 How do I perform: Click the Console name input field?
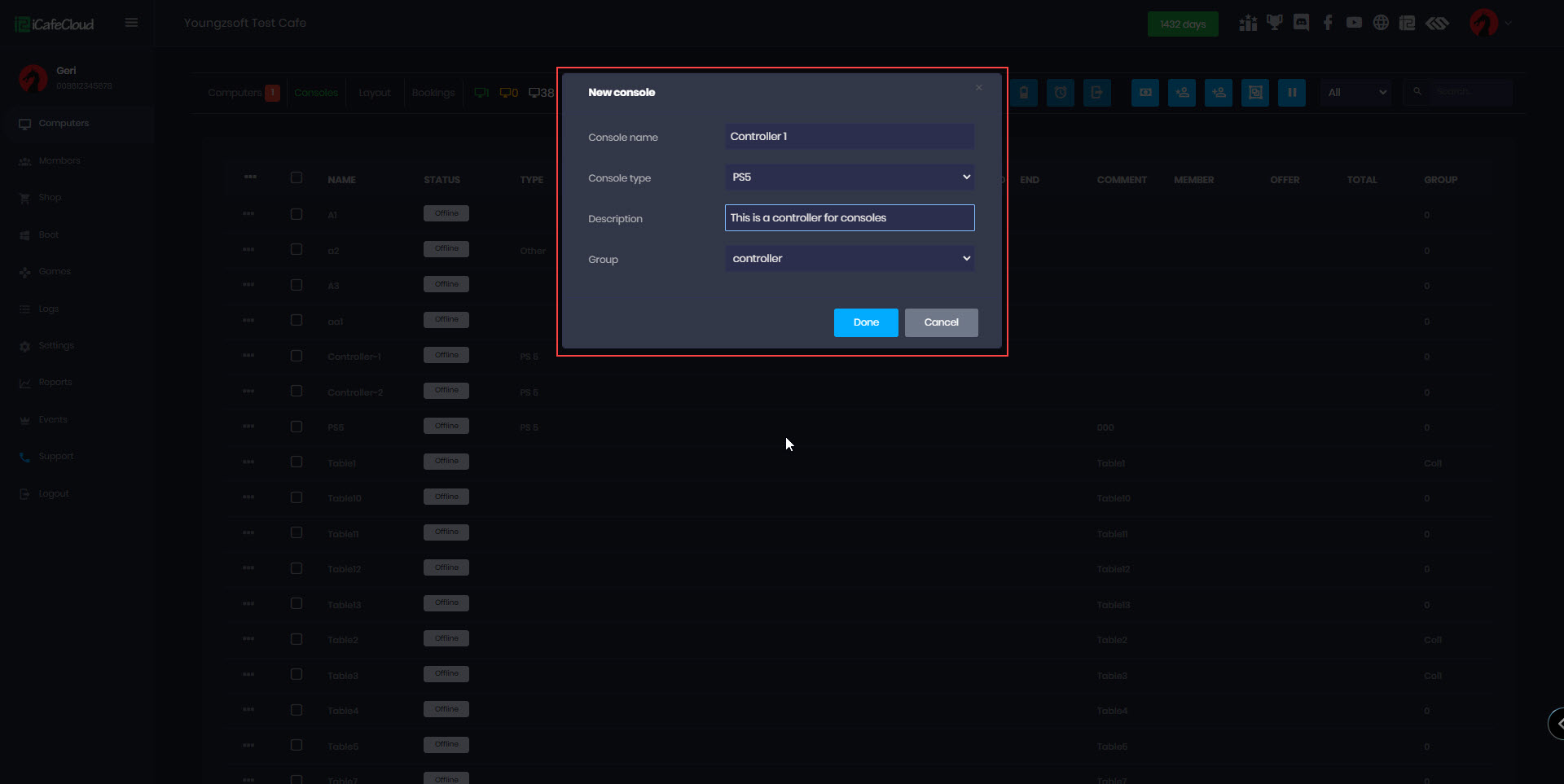[849, 137]
